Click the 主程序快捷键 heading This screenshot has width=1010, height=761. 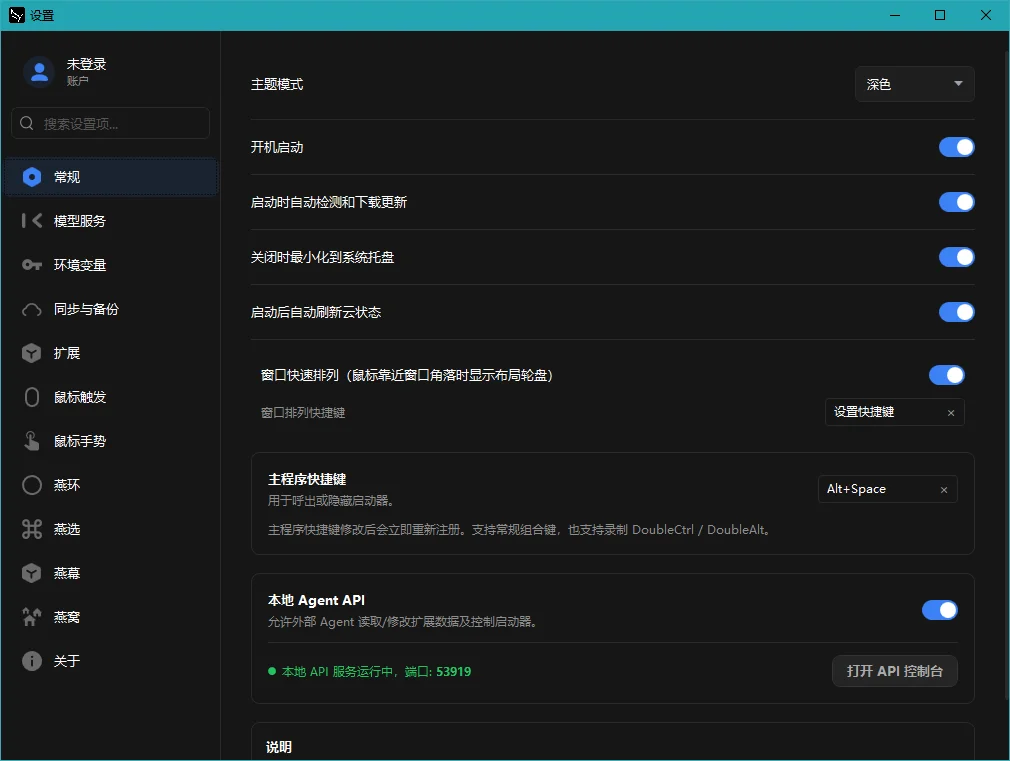click(307, 479)
